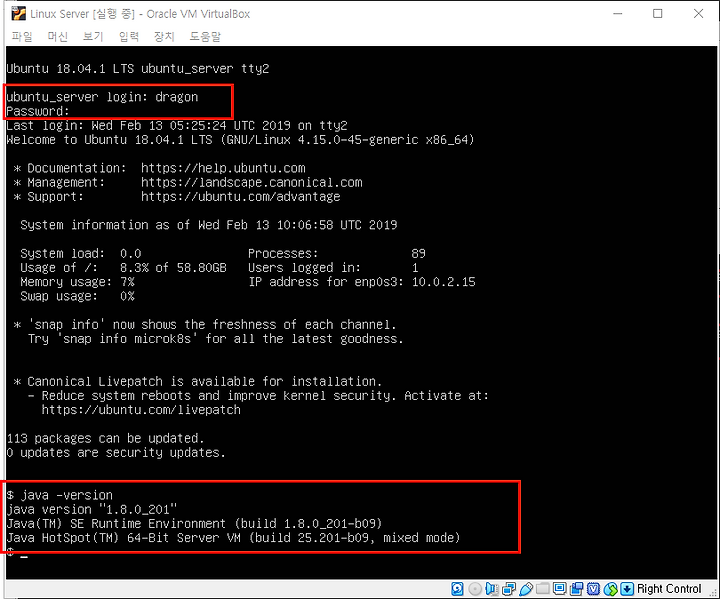This screenshot has height=599, width=720.
Task: Maximize the Linux Server VirtualBox window
Action: point(658,14)
